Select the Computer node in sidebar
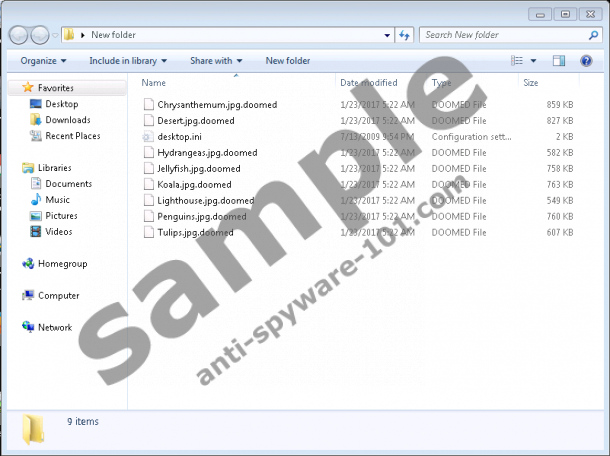Image resolution: width=610 pixels, height=456 pixels. coord(58,296)
